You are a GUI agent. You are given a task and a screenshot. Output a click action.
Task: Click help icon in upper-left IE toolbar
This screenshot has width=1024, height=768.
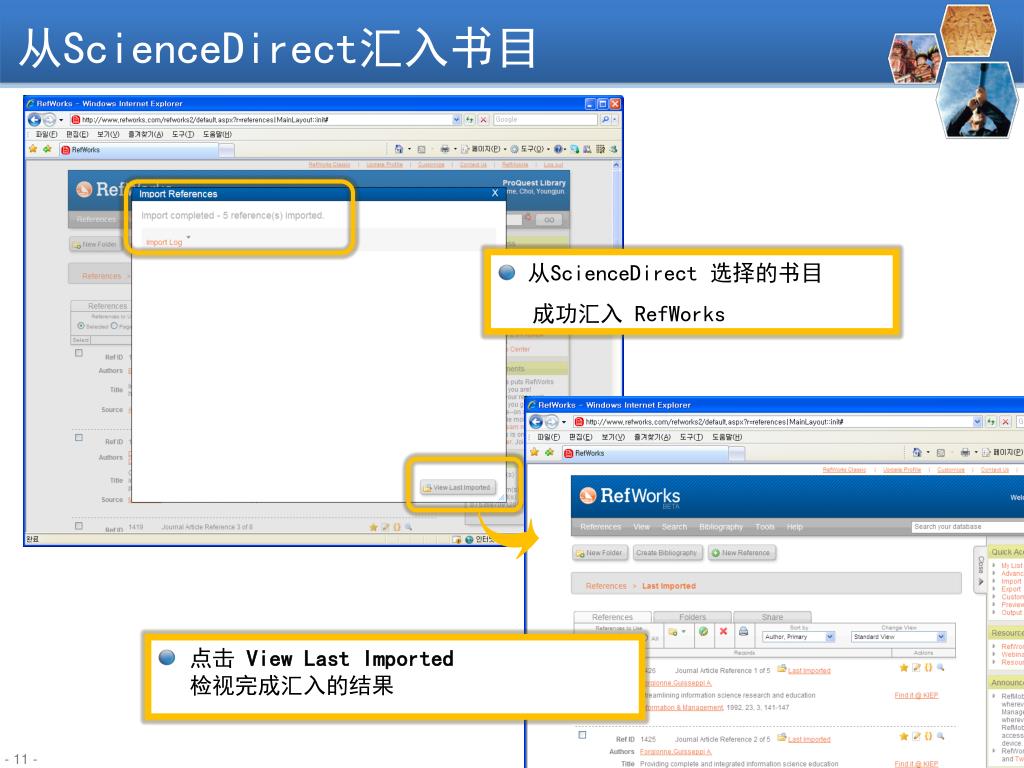click(x=559, y=149)
